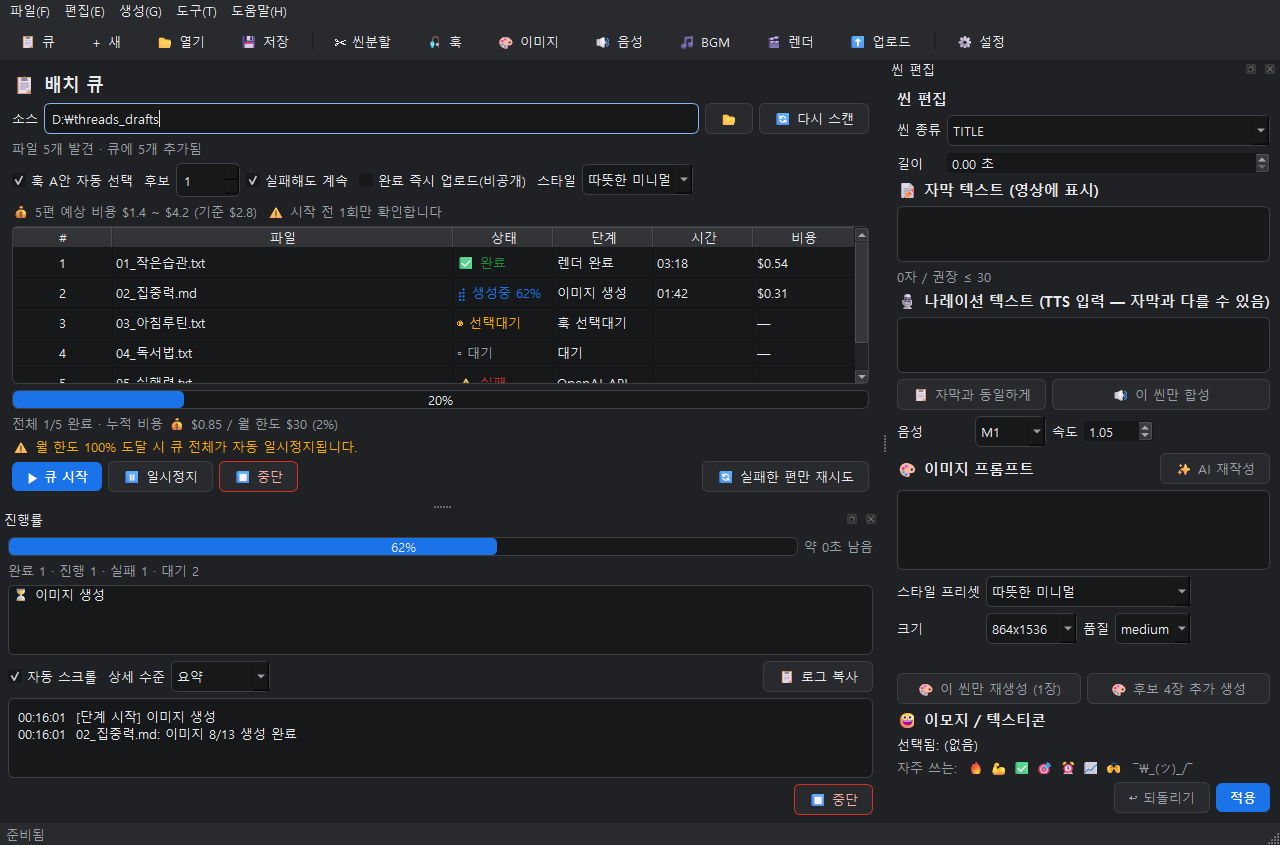1280x845 pixels.
Task: Click the 자막 텍스트 text area
Action: 1083,234
